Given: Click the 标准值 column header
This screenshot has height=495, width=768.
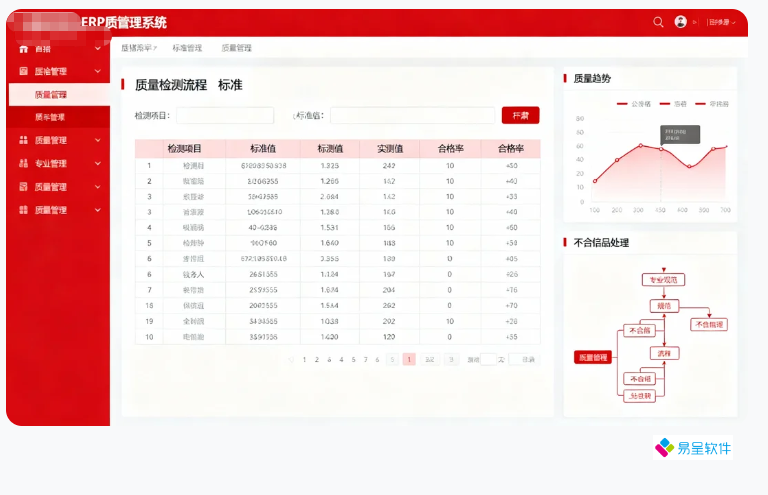Looking at the screenshot, I should point(263,149).
